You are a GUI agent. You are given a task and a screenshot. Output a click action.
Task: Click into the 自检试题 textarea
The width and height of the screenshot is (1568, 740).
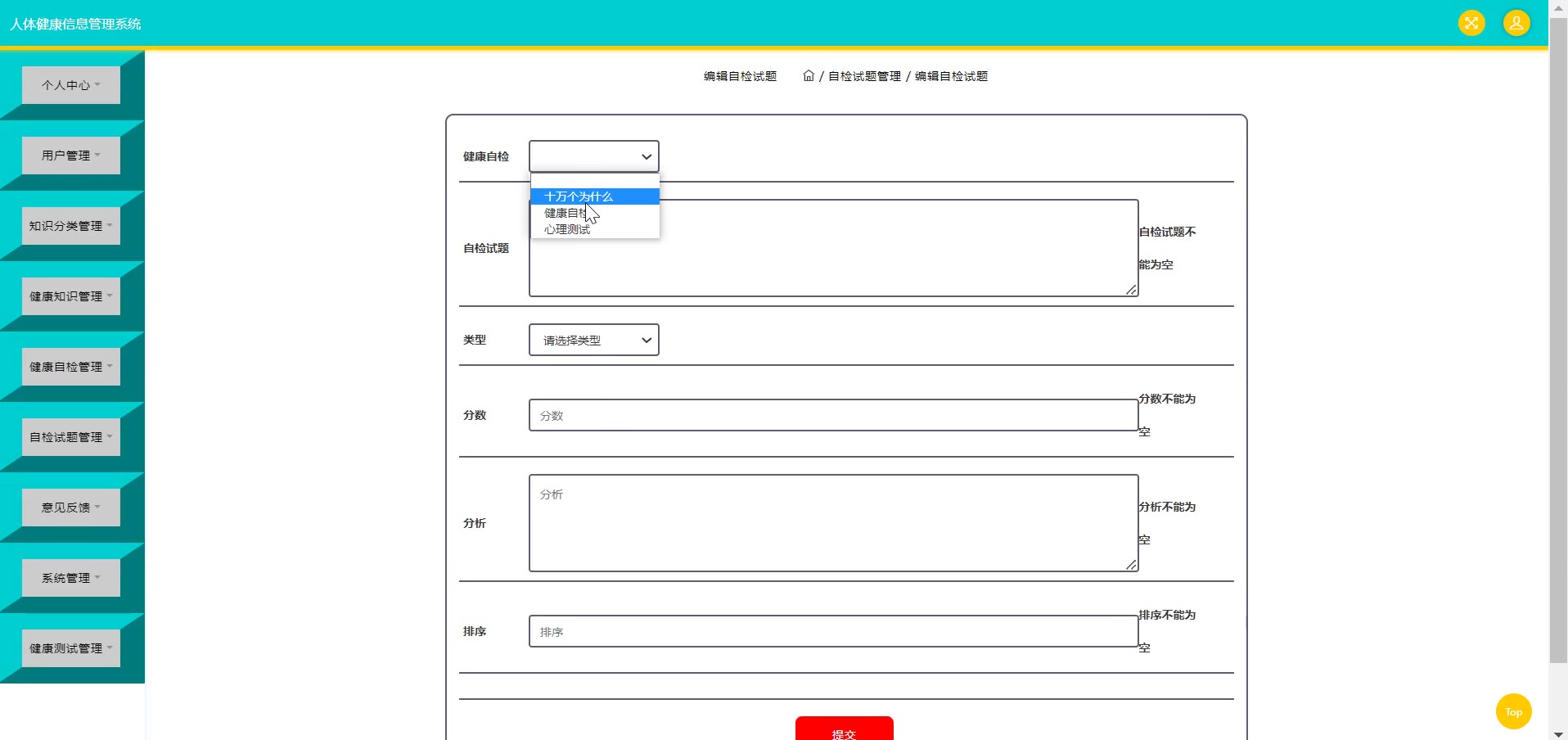point(834,248)
